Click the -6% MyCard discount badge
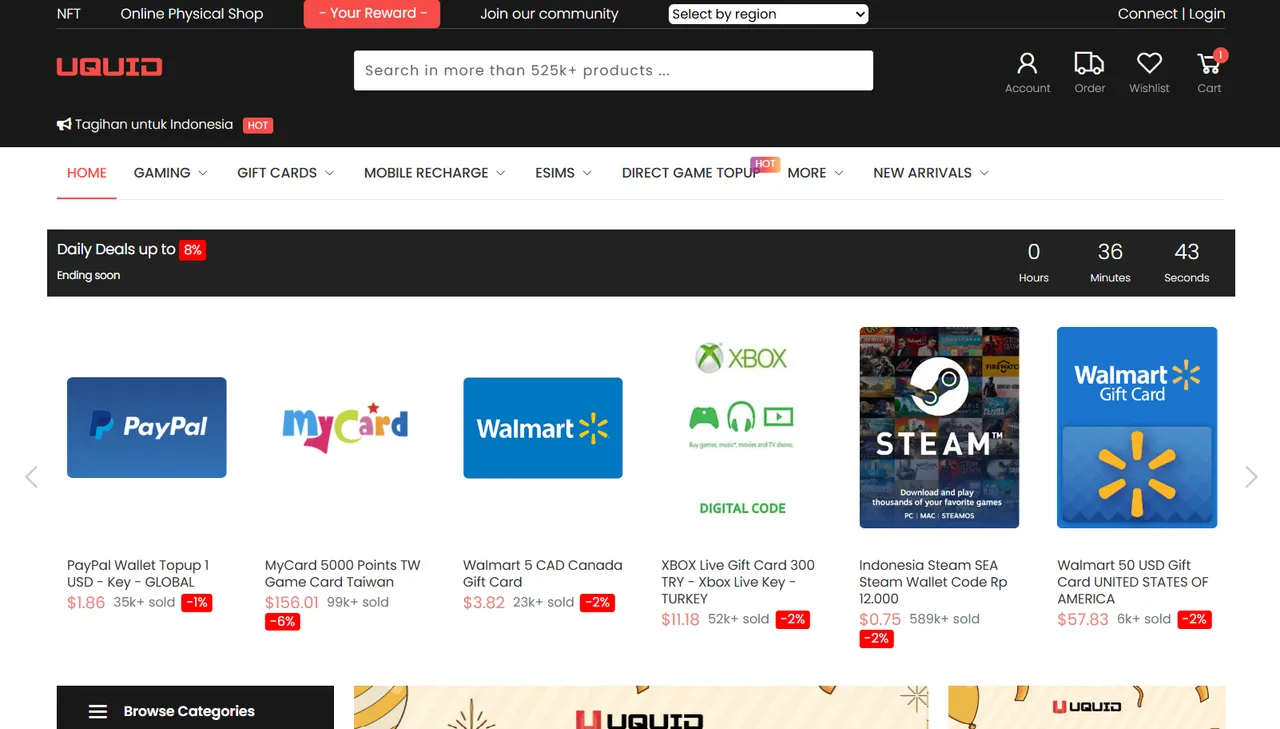 pos(282,622)
